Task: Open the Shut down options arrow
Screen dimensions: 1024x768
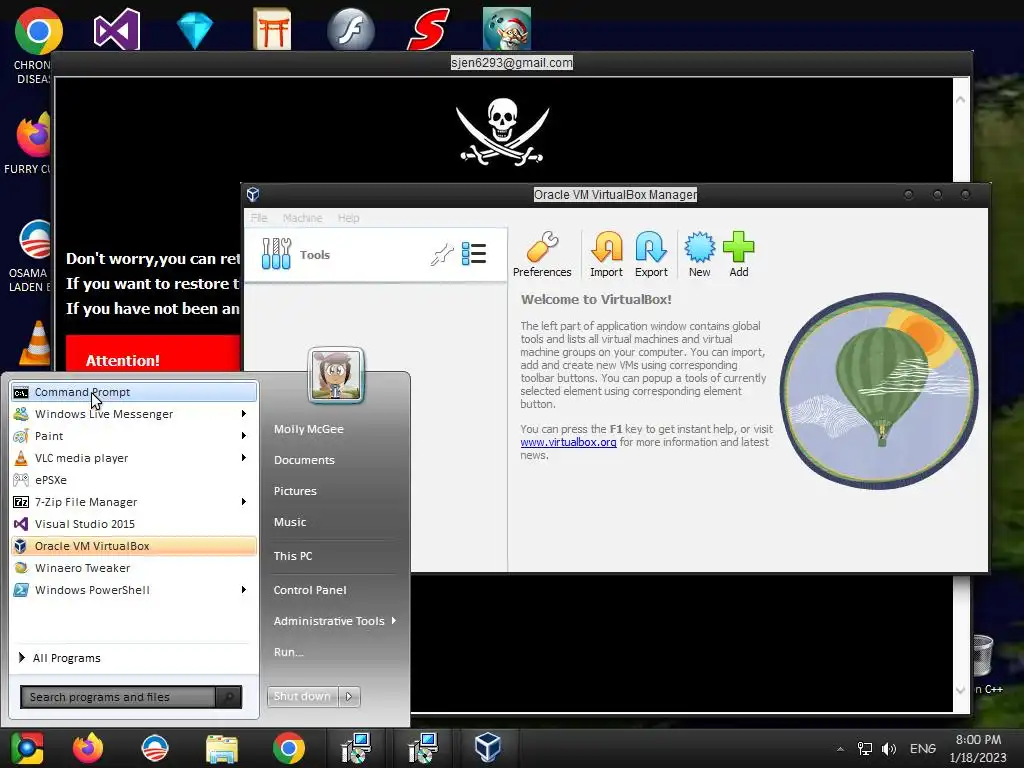Action: 349,696
